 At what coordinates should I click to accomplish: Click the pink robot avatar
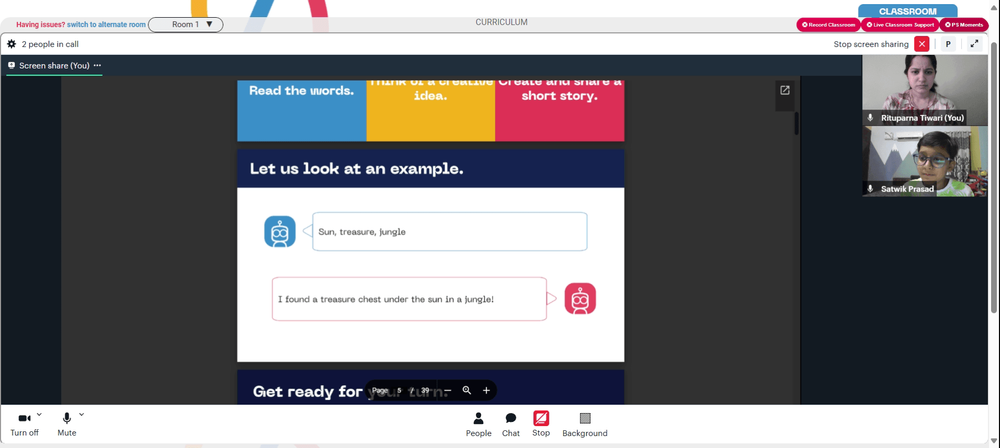tap(580, 299)
